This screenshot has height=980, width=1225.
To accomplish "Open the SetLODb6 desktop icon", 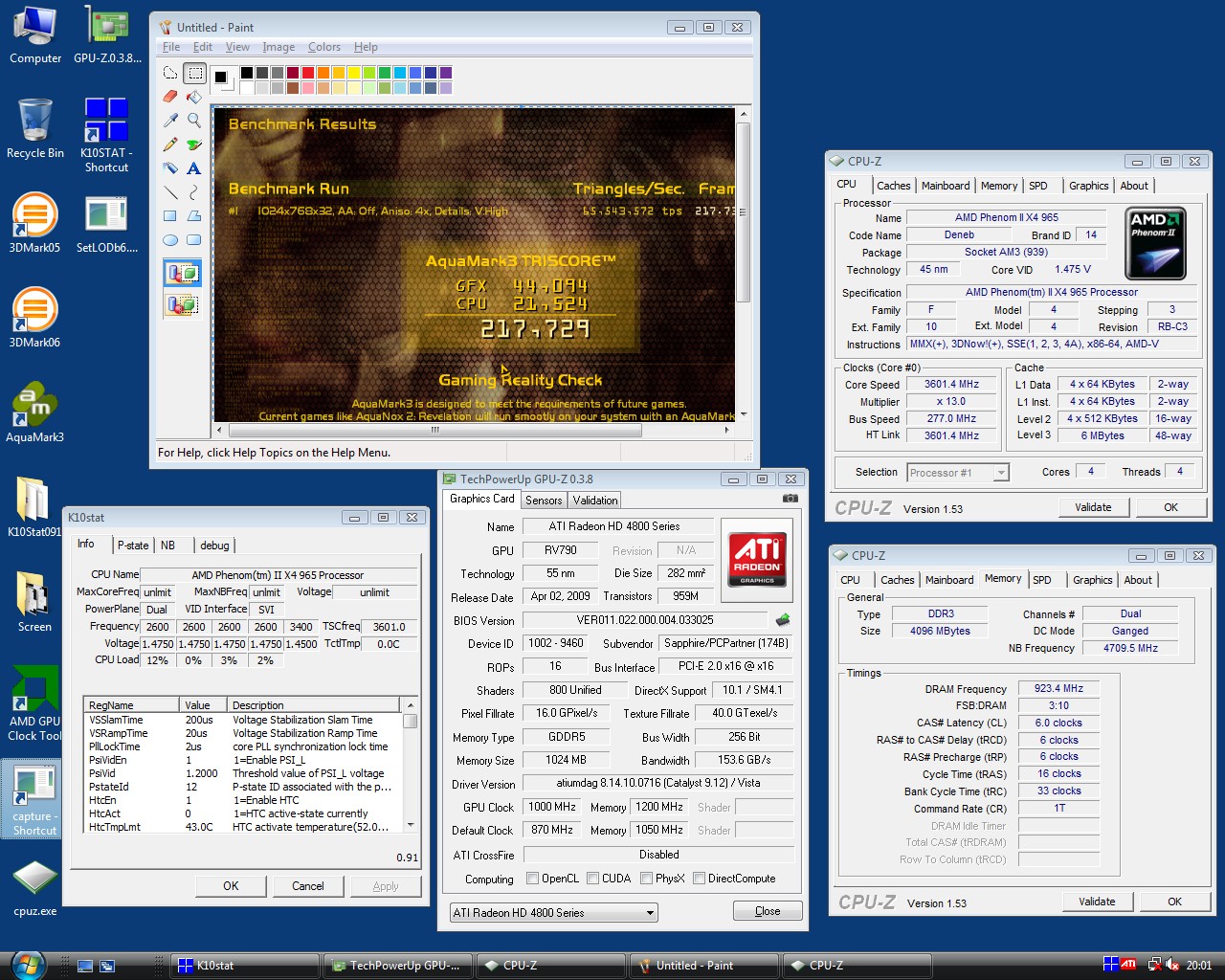I will [x=107, y=225].
